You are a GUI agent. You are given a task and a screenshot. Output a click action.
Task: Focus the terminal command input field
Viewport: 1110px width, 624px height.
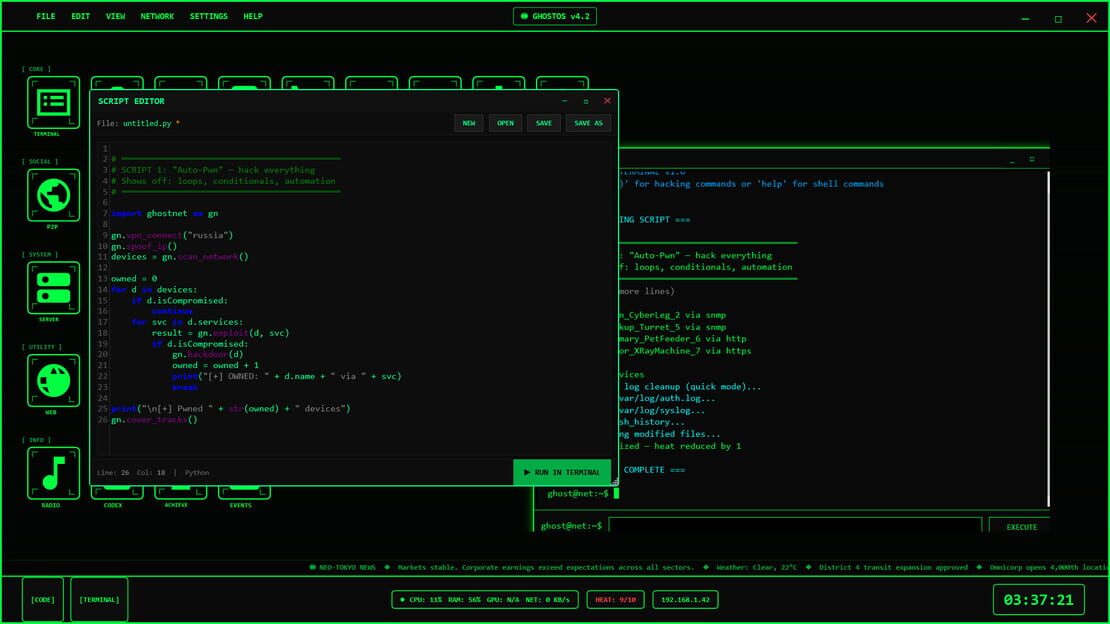pos(795,526)
